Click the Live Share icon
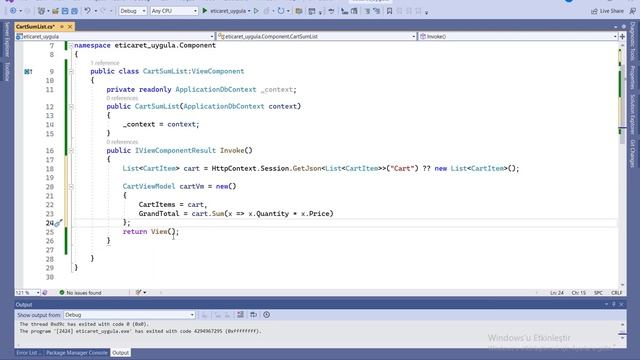The width and height of the screenshot is (640, 360). point(594,11)
